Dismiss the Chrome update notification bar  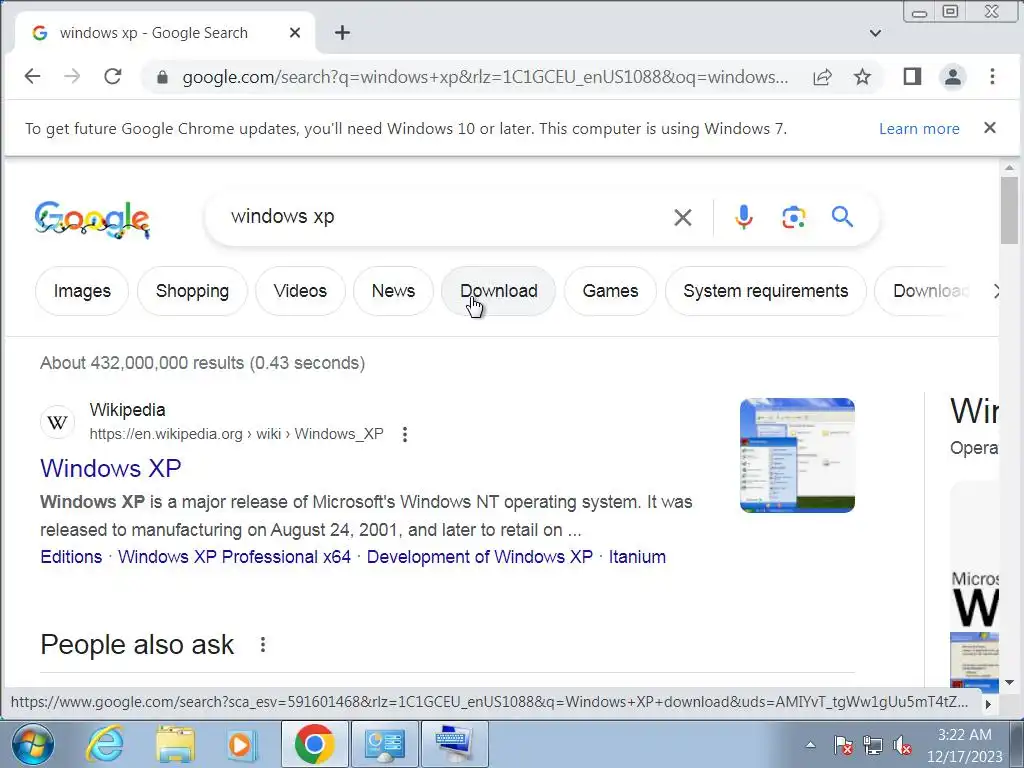coord(990,128)
